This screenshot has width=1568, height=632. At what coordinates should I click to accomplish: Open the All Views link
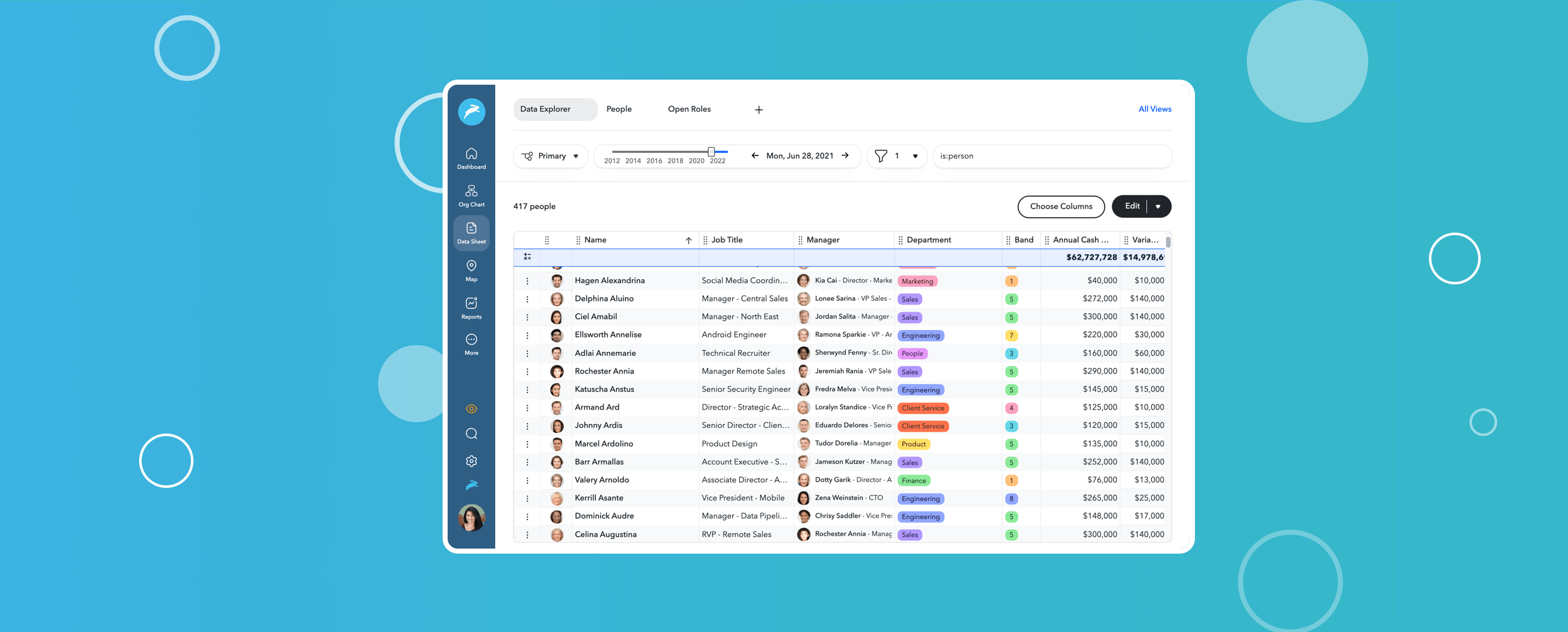click(1155, 109)
